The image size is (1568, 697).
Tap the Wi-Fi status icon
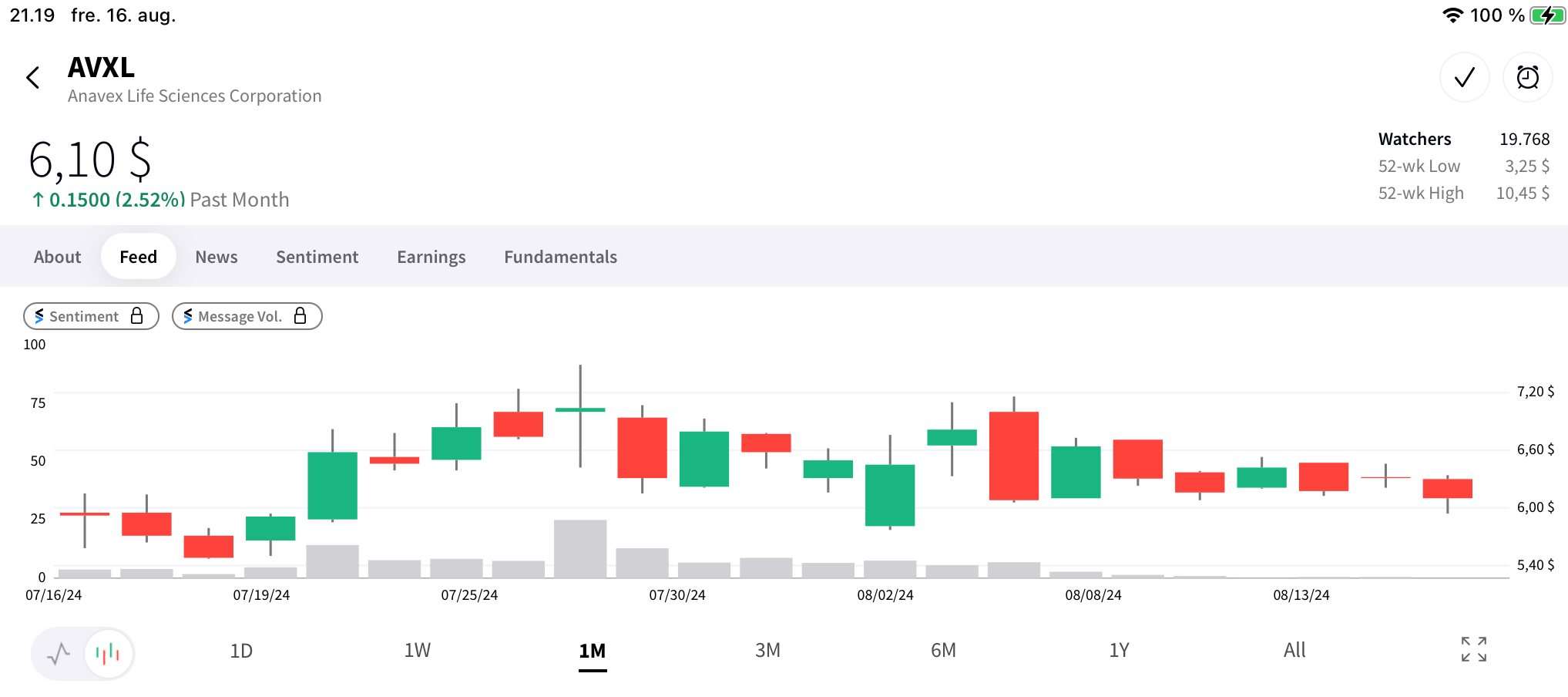tap(1452, 15)
